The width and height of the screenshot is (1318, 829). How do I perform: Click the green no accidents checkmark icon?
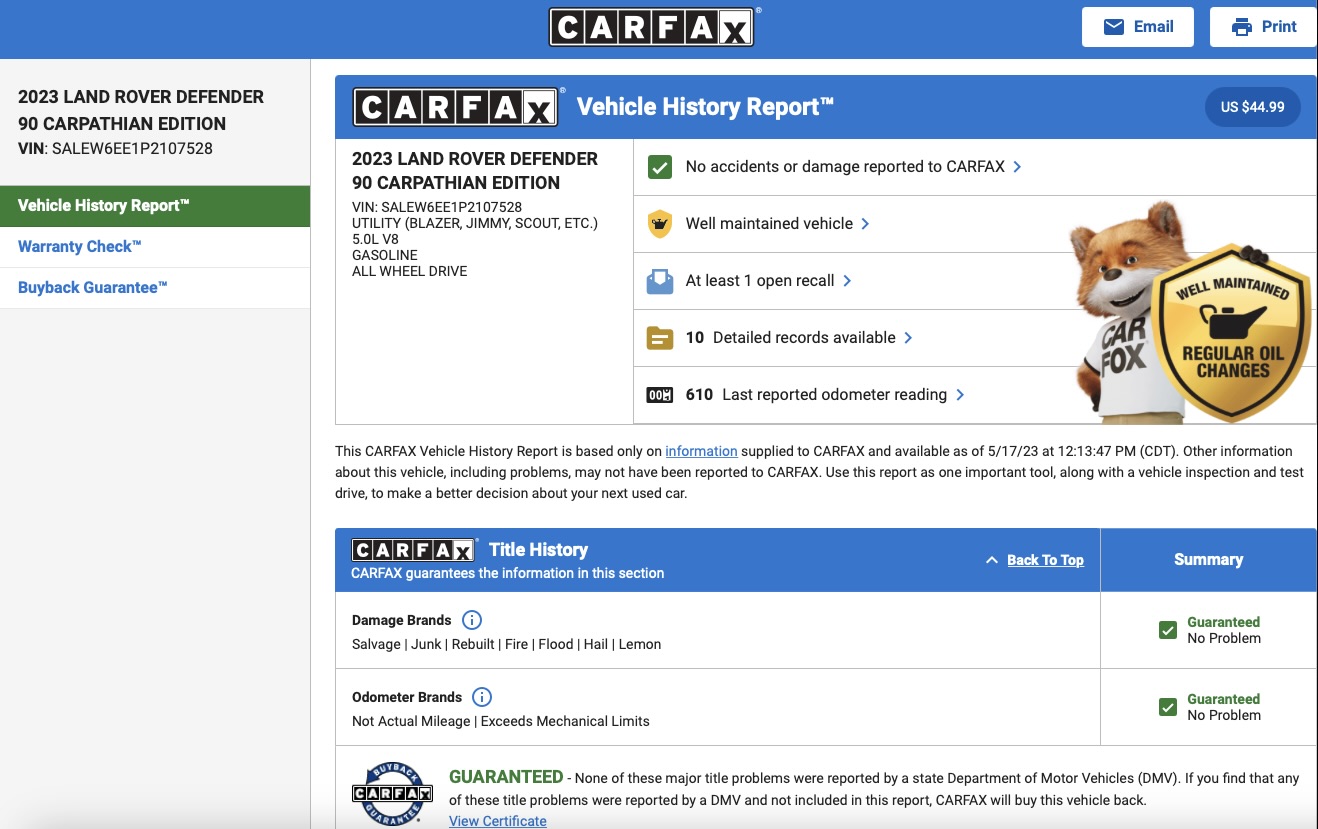coord(659,167)
